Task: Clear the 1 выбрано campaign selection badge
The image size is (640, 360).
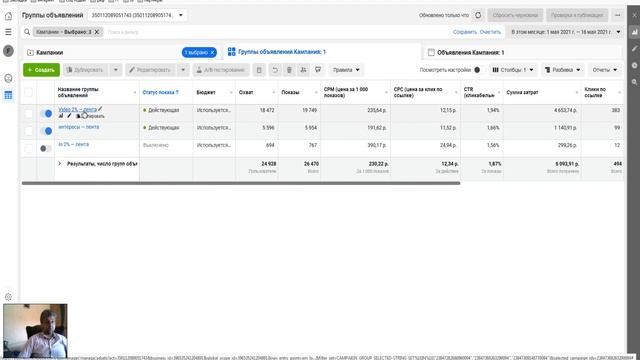Action: (x=212, y=53)
